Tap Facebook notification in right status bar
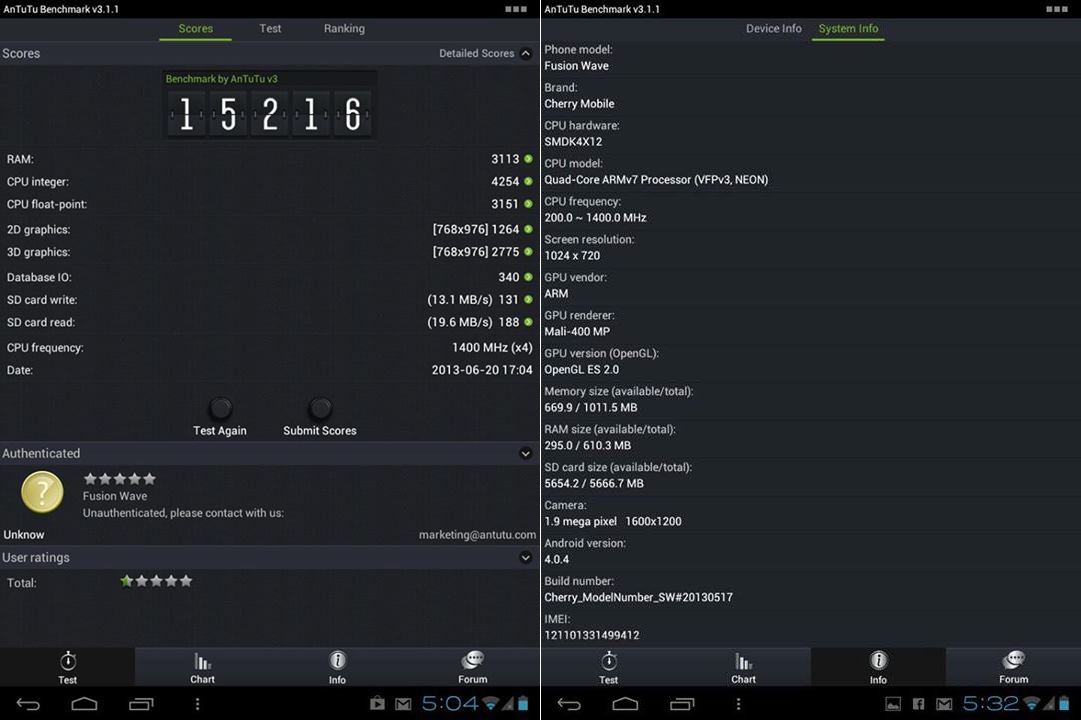This screenshot has width=1081, height=720. coord(918,703)
